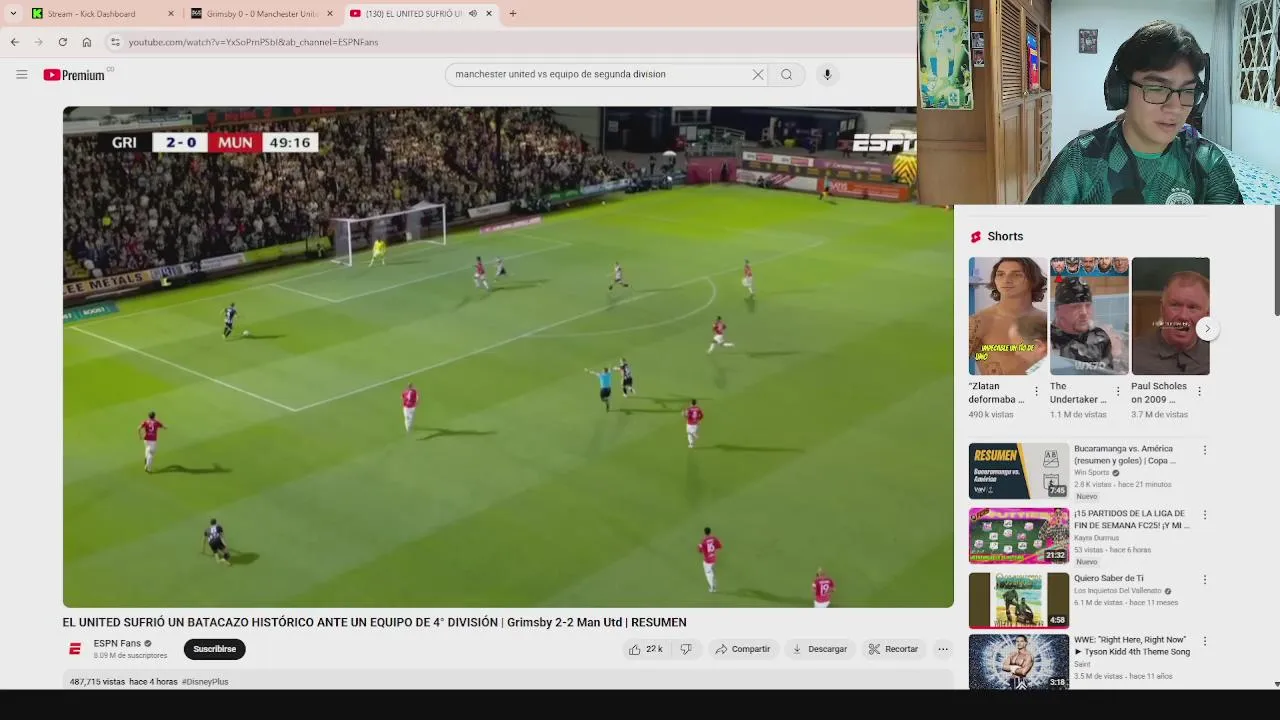
Task: Go back using the browser back arrow
Action: click(x=14, y=42)
